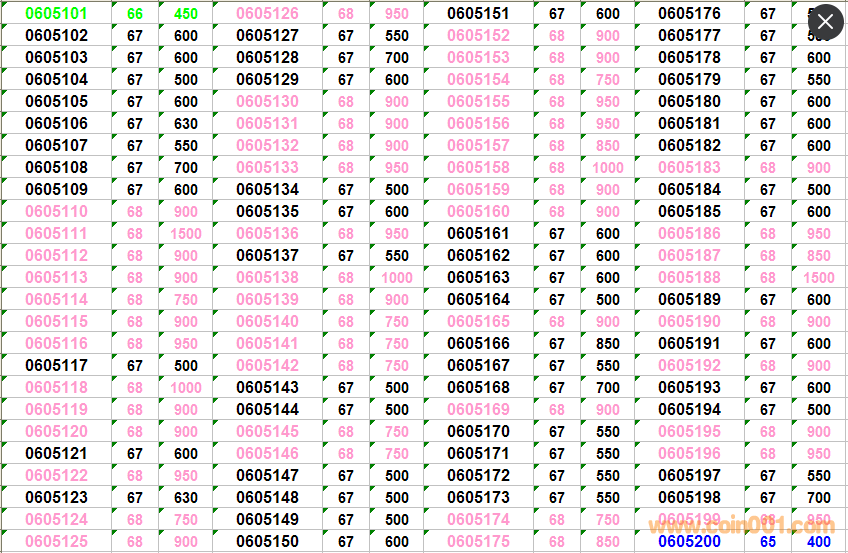Select the green cell 0605101
Image resolution: width=848 pixels, height=553 pixels.
tap(56, 14)
